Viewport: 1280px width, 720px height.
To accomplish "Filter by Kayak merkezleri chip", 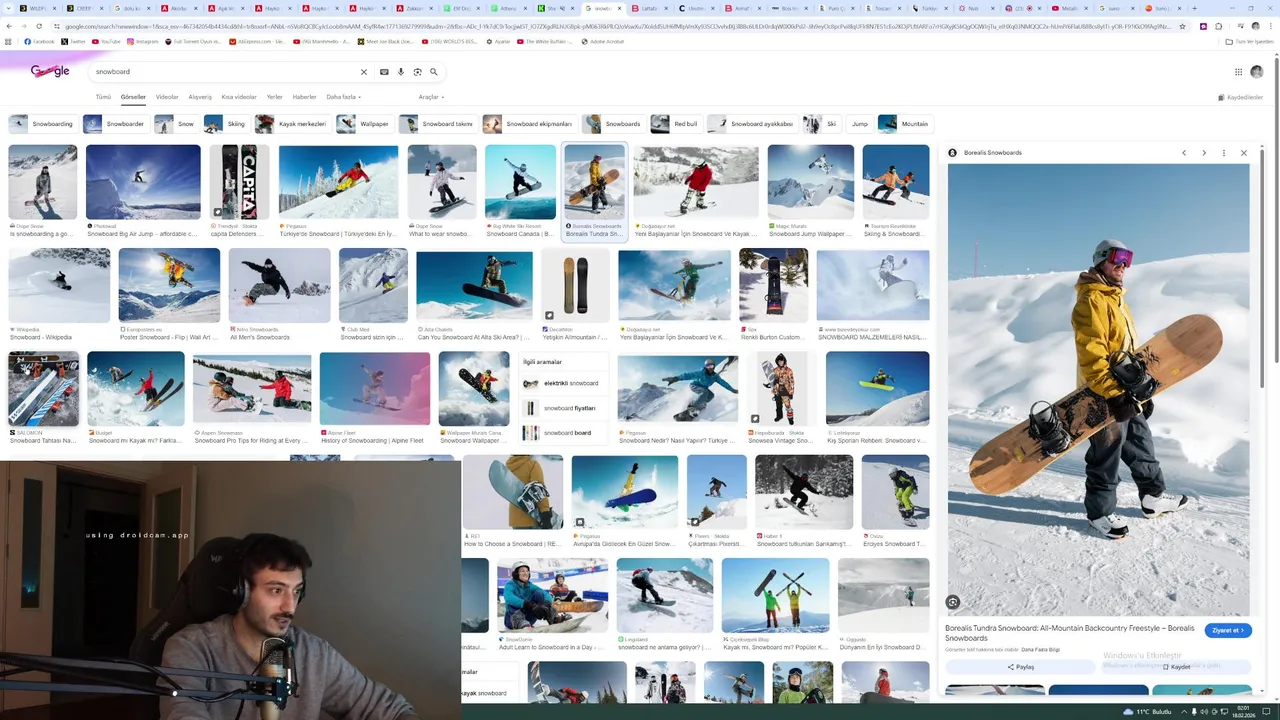I will [x=292, y=124].
